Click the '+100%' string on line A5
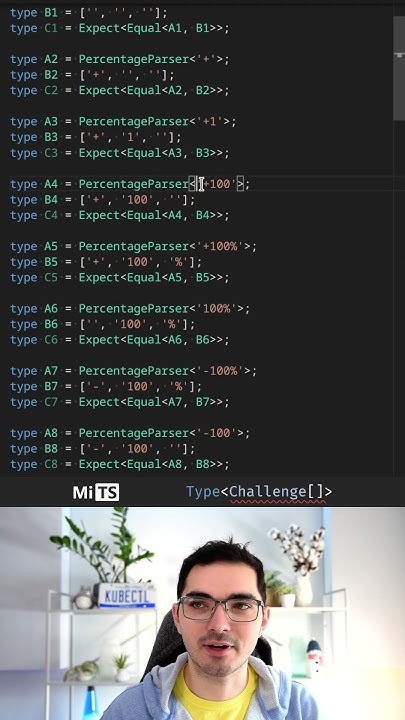Image resolution: width=405 pixels, height=720 pixels. point(220,247)
